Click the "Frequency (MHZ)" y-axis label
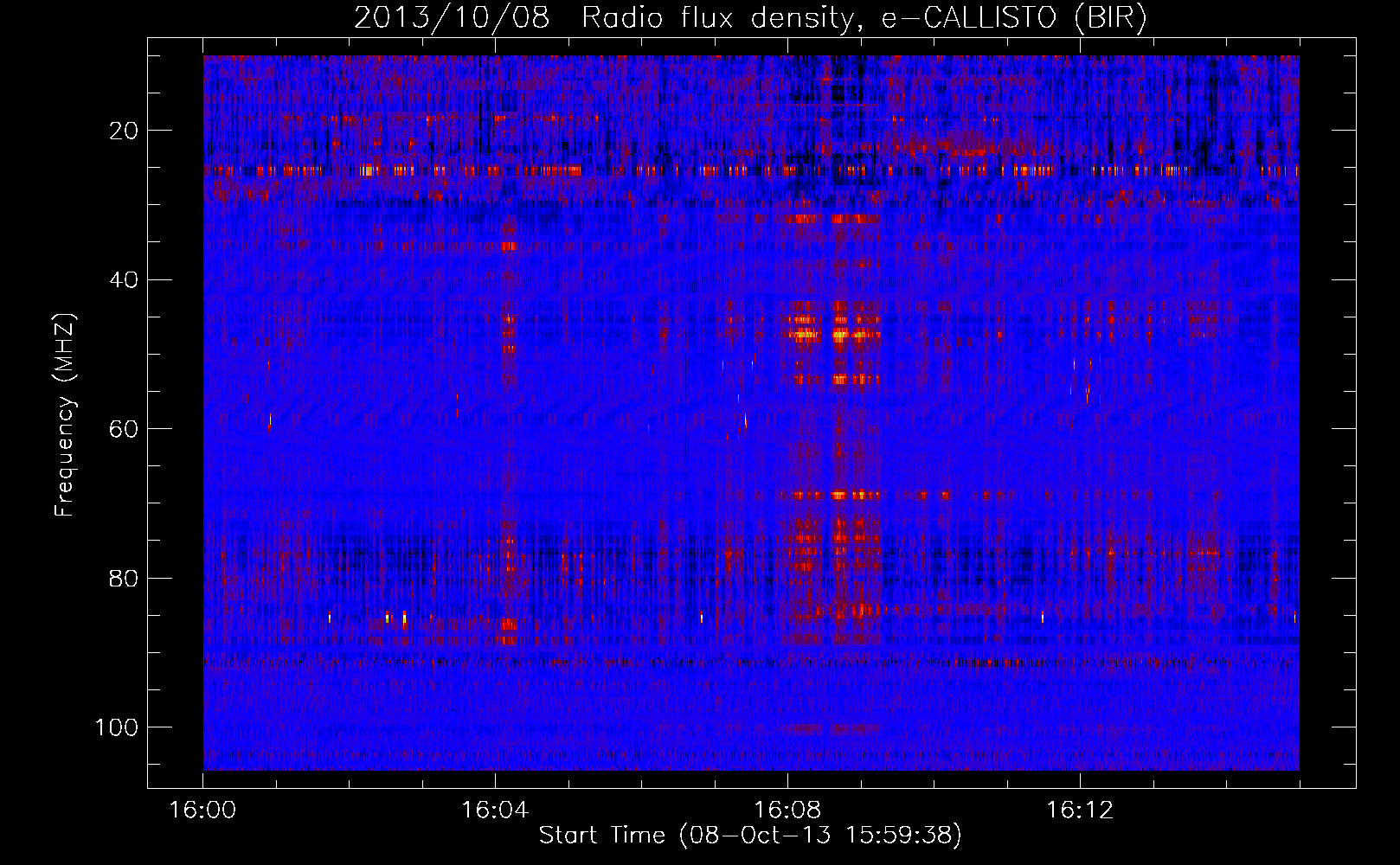This screenshot has height=865, width=1400. click(x=65, y=414)
